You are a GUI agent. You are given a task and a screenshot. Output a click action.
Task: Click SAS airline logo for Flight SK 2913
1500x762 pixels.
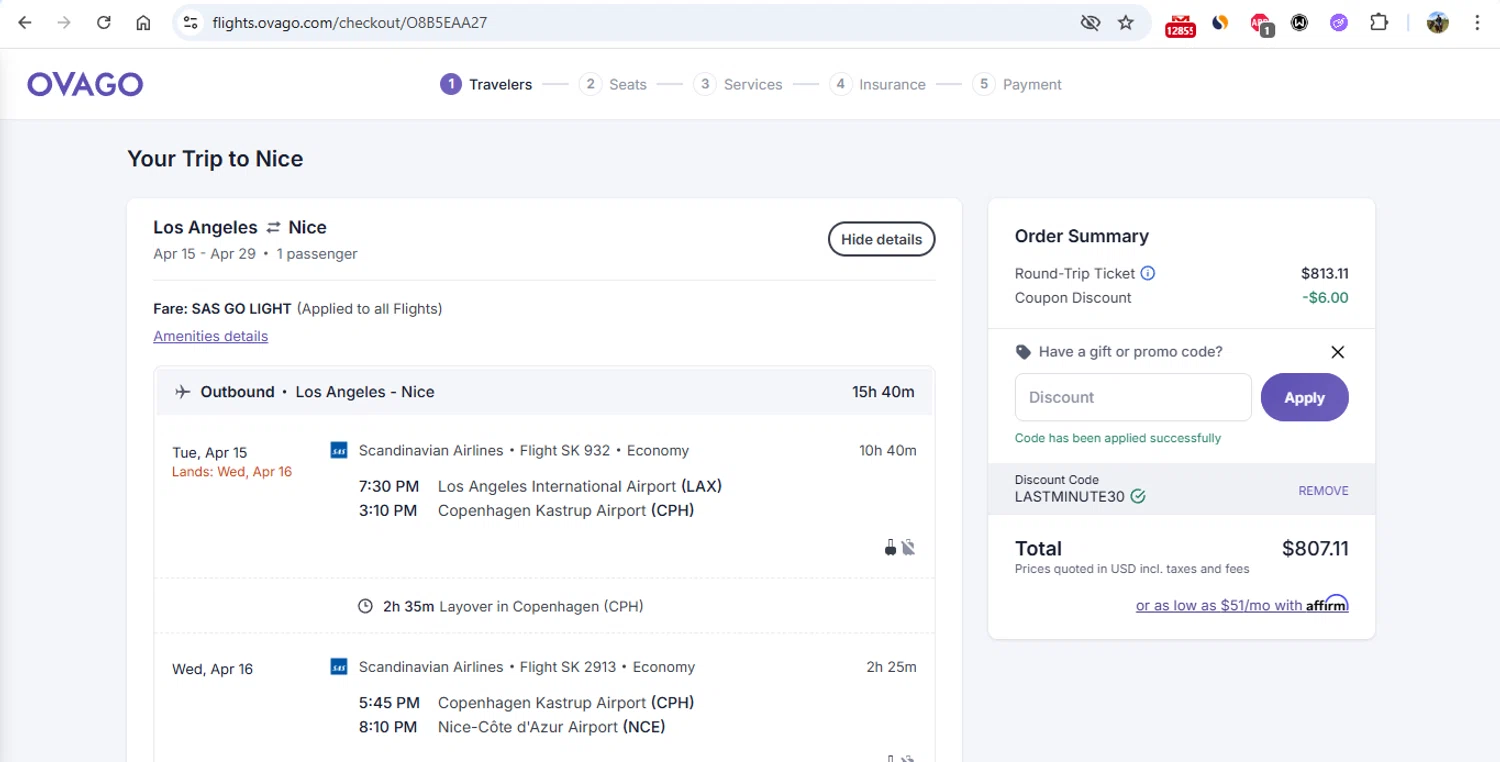point(339,666)
